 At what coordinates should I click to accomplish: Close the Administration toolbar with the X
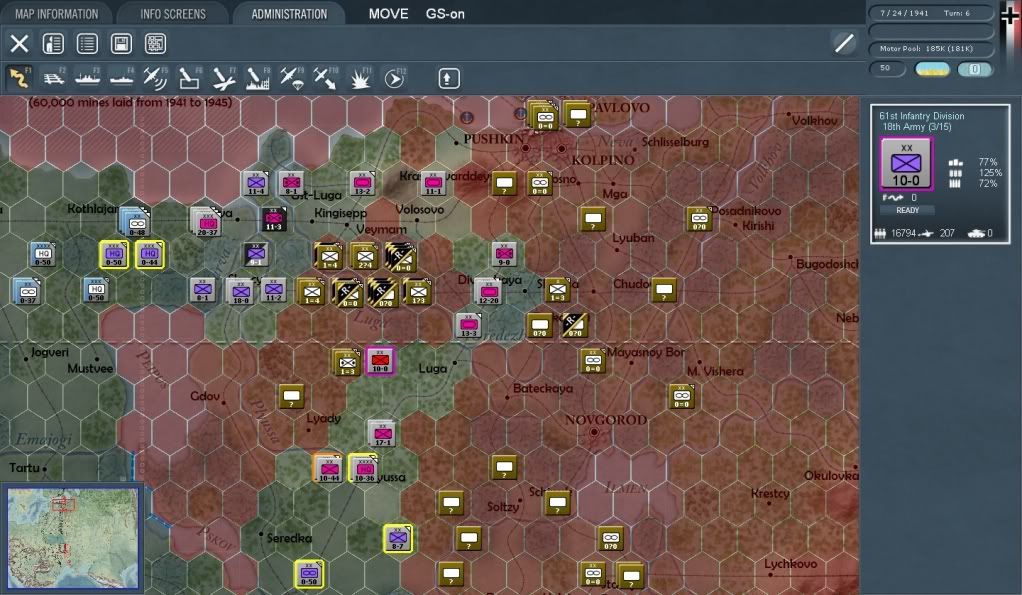20,44
